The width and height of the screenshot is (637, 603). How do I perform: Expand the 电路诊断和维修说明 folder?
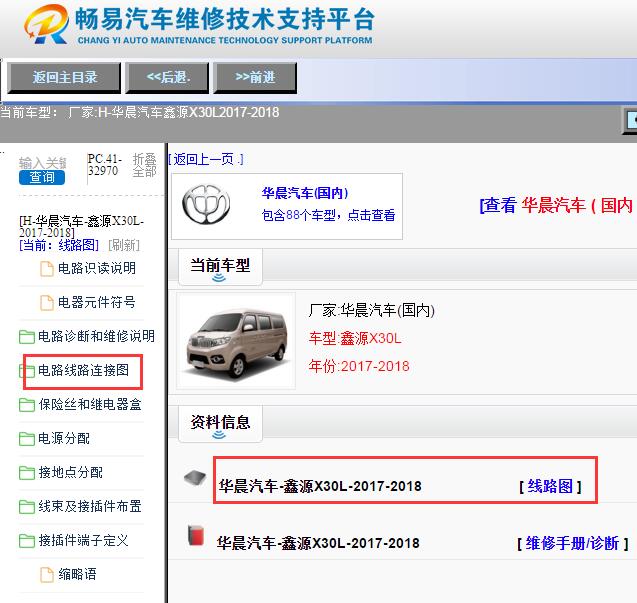[x=96, y=336]
